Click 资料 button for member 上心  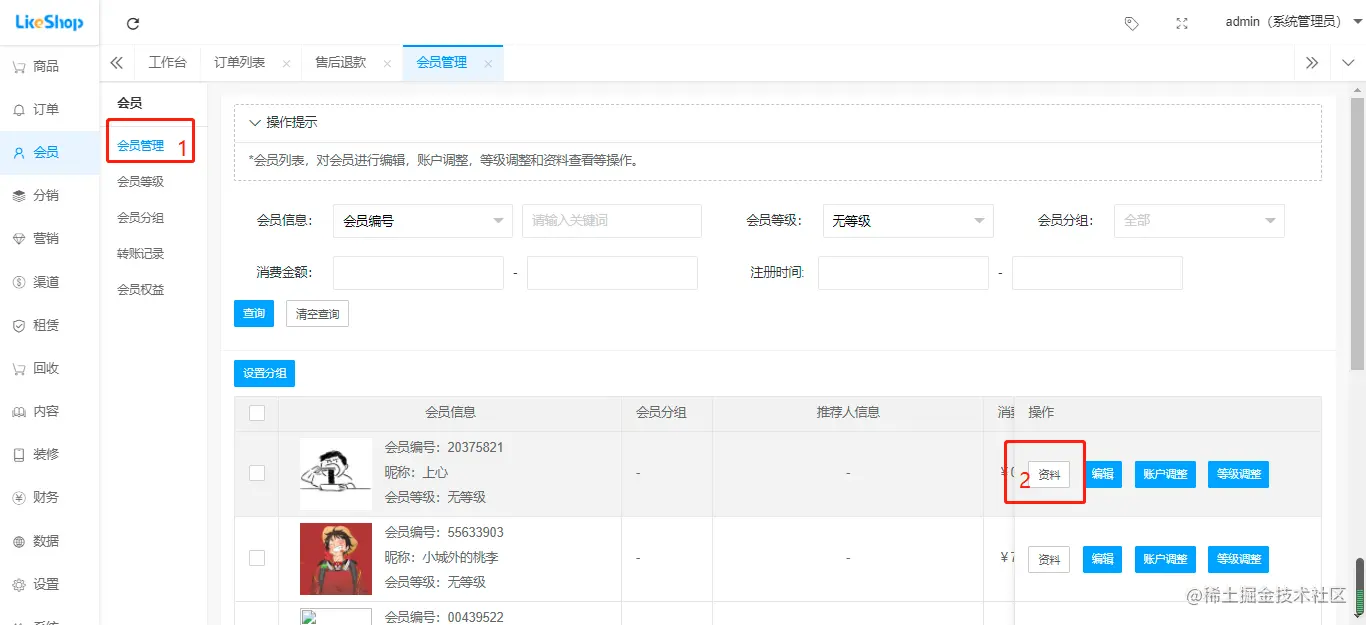point(1049,474)
